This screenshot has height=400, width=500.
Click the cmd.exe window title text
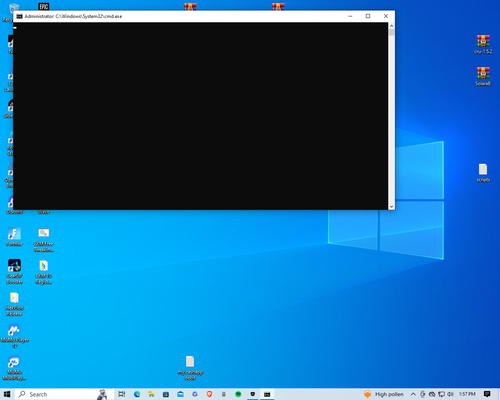pos(73,16)
